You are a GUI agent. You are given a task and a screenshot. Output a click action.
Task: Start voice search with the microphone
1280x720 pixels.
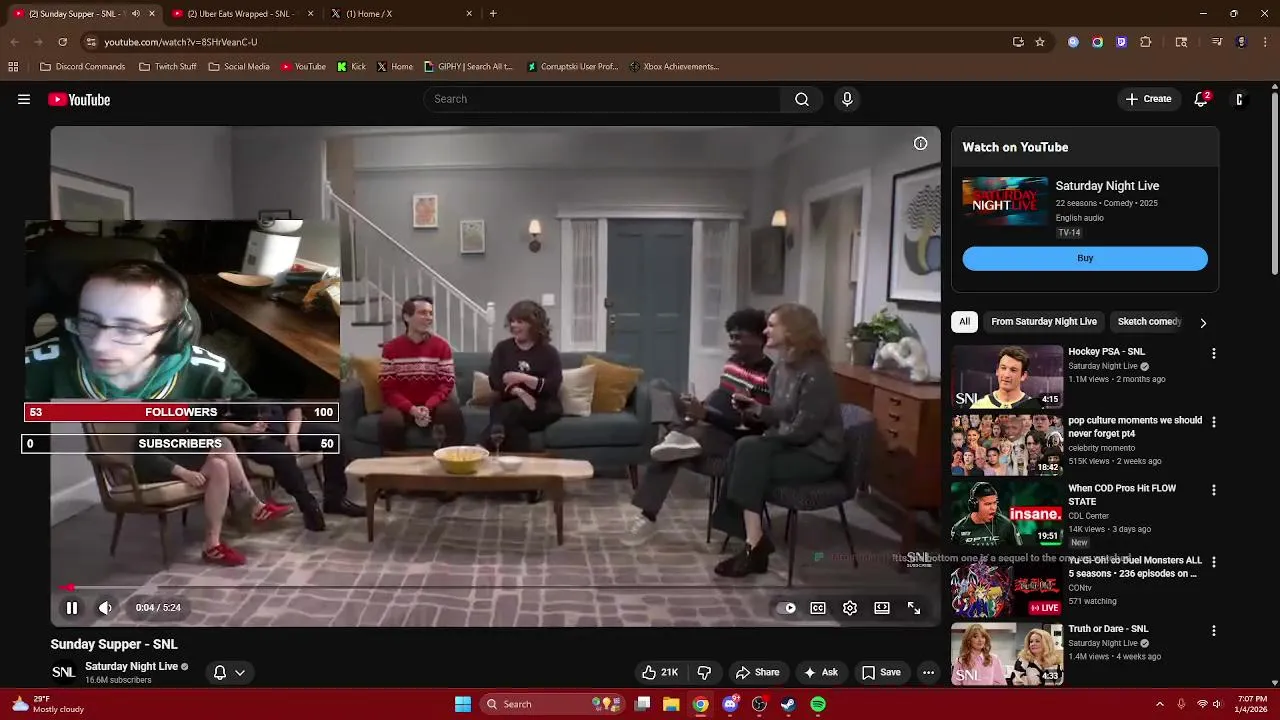847,99
